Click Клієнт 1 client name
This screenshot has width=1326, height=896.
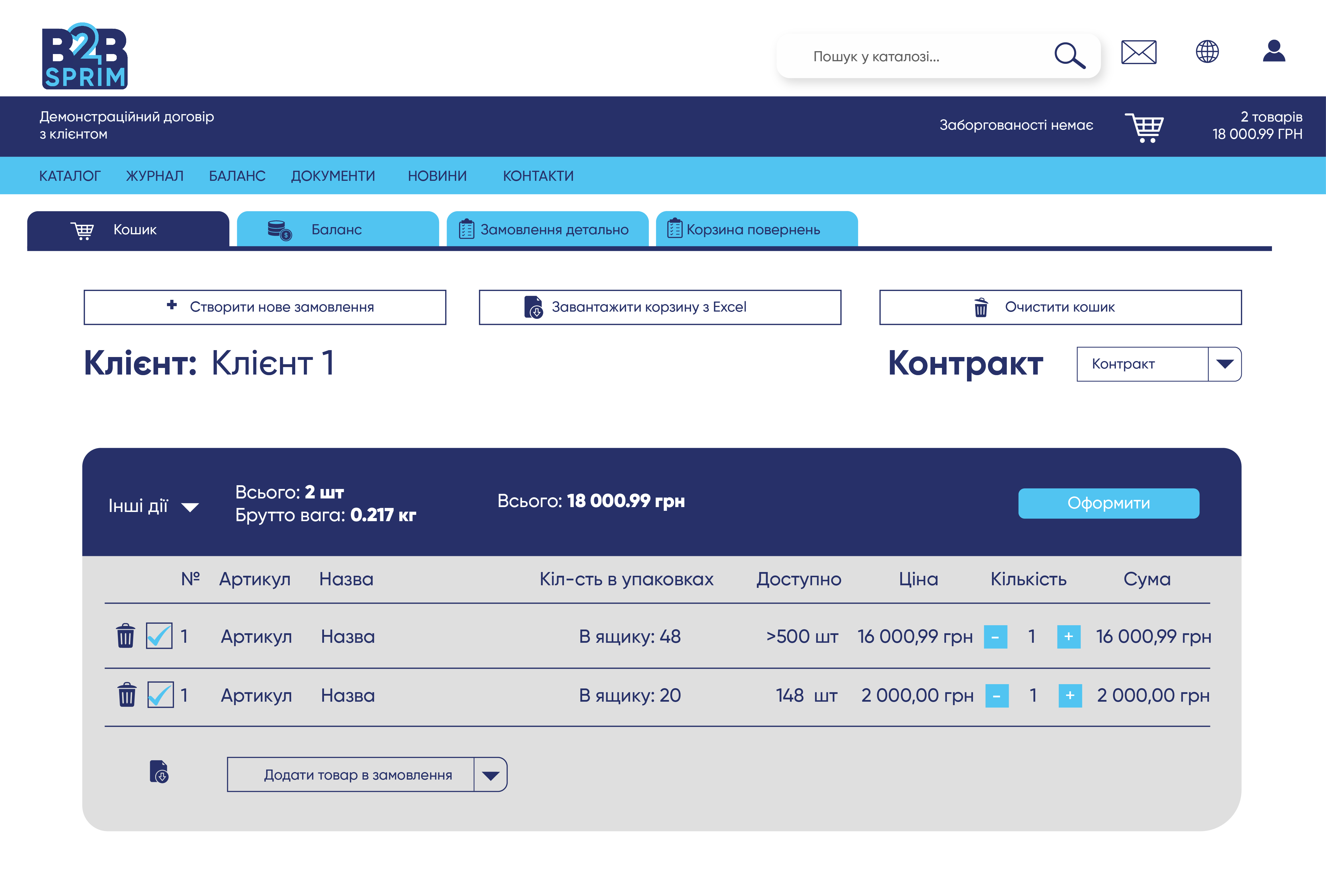(x=272, y=362)
